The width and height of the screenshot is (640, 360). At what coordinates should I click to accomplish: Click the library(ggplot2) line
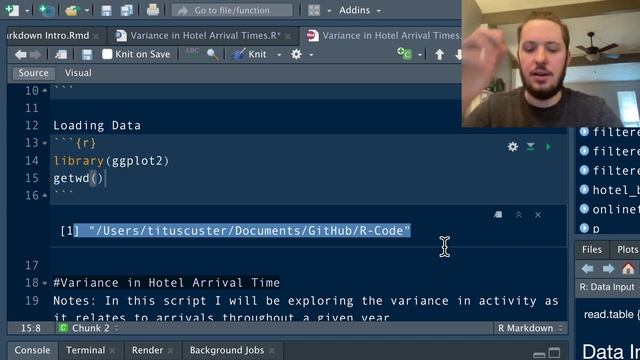pos(111,161)
